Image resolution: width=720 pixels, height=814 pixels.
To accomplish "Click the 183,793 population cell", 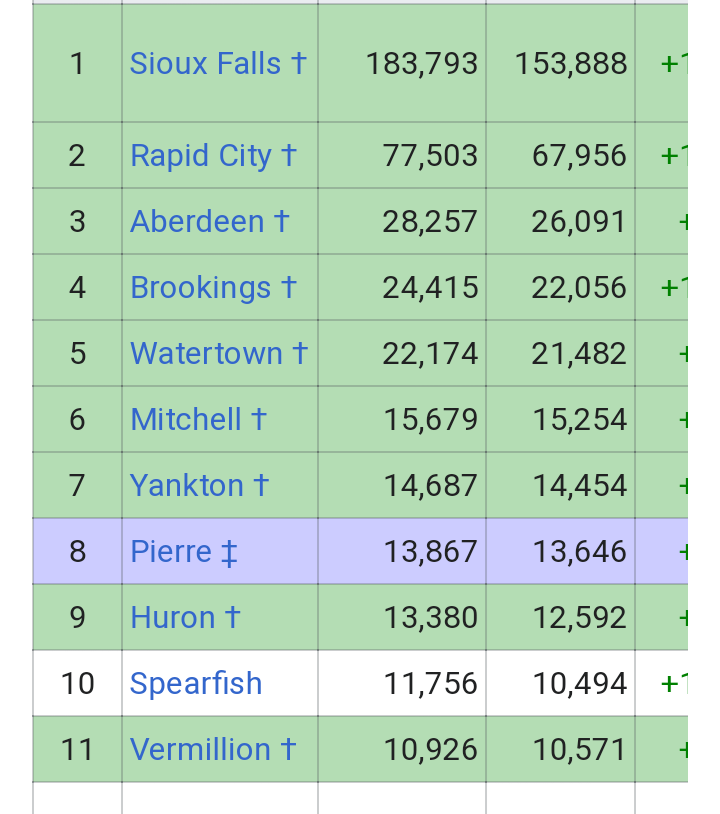I will coord(421,64).
